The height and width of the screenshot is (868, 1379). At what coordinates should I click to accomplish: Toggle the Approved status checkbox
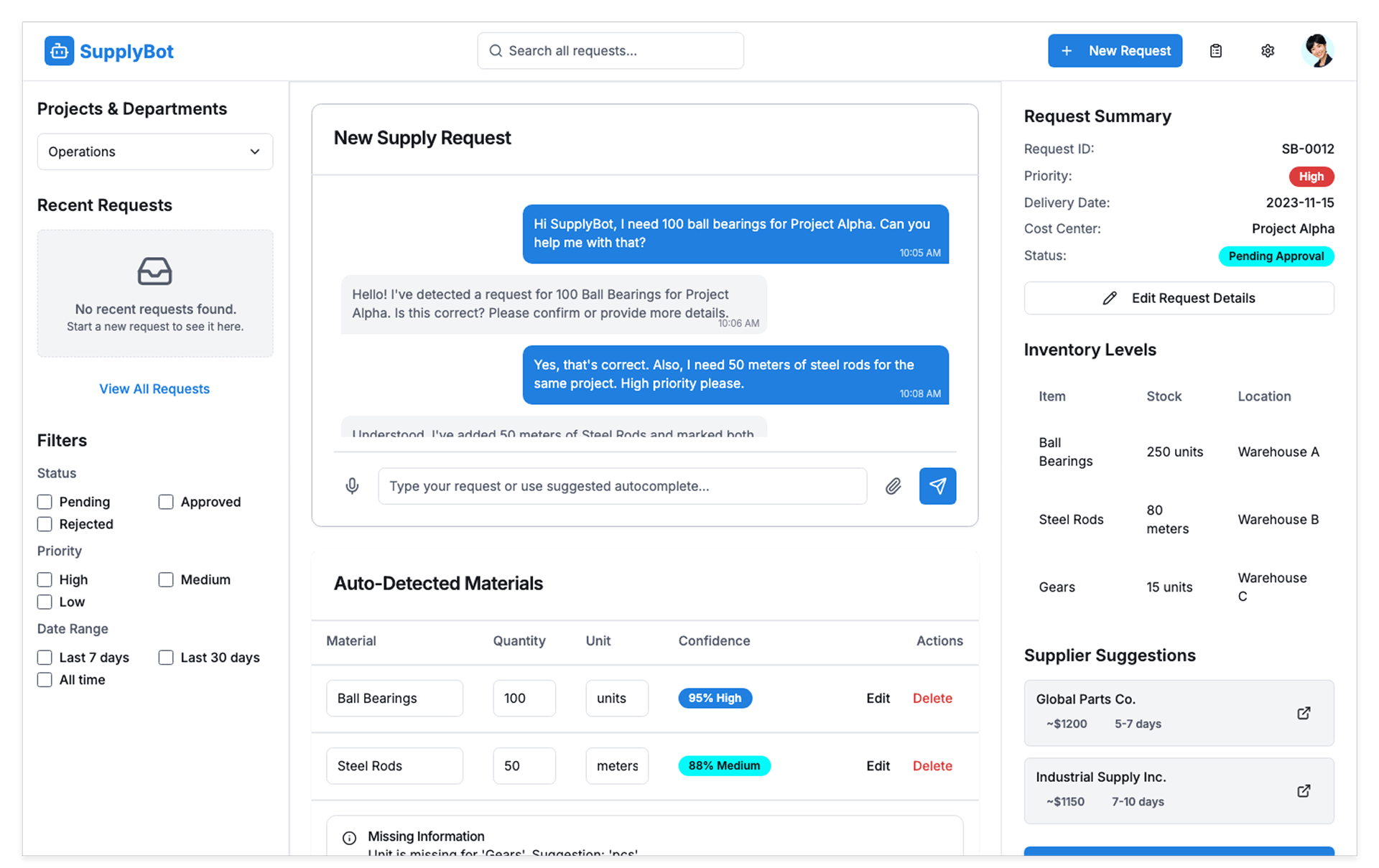[166, 502]
